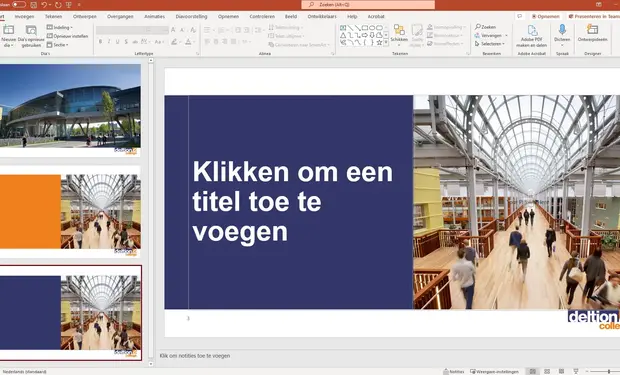
Task: Toggle left text alignment
Action: 207,42
